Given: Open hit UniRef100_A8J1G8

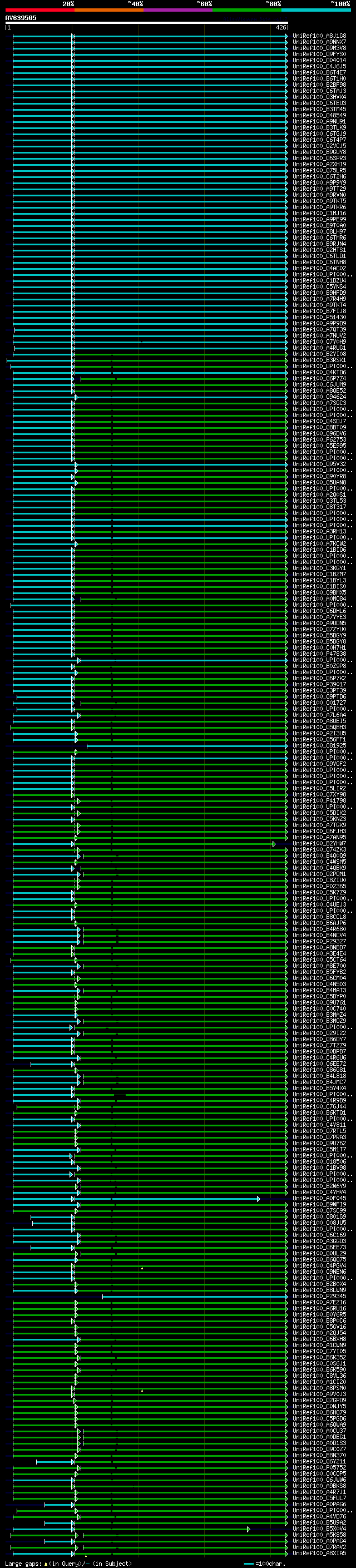Looking at the screenshot, I should [319, 36].
